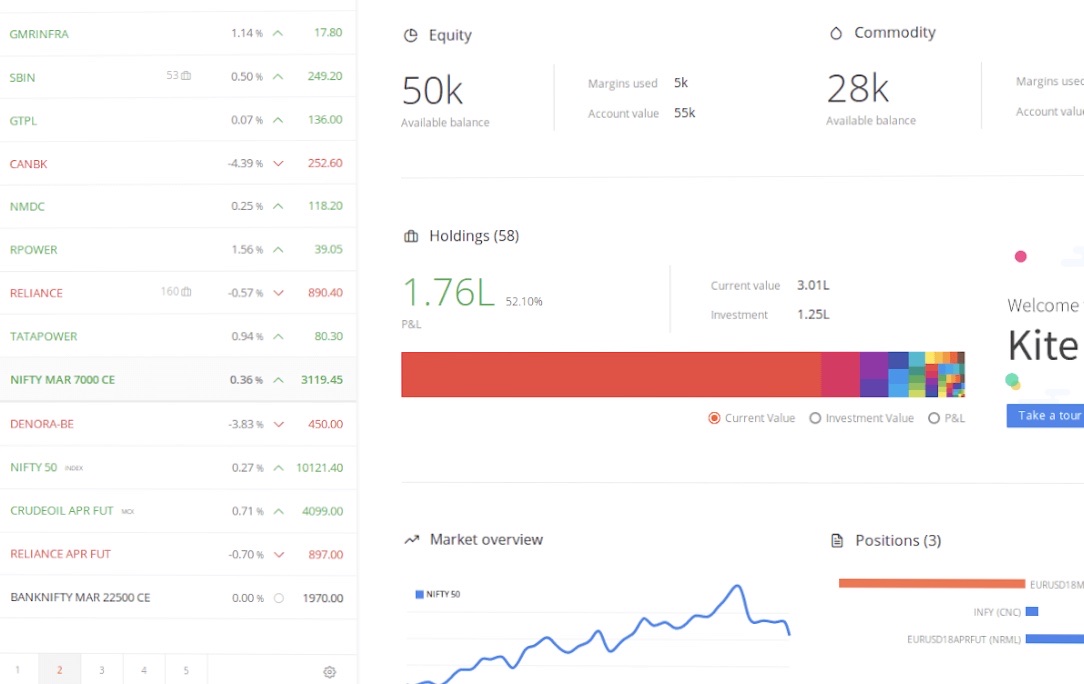Click RELIANCE holdings briefcase icon
The width and height of the screenshot is (1084, 684).
click(186, 292)
